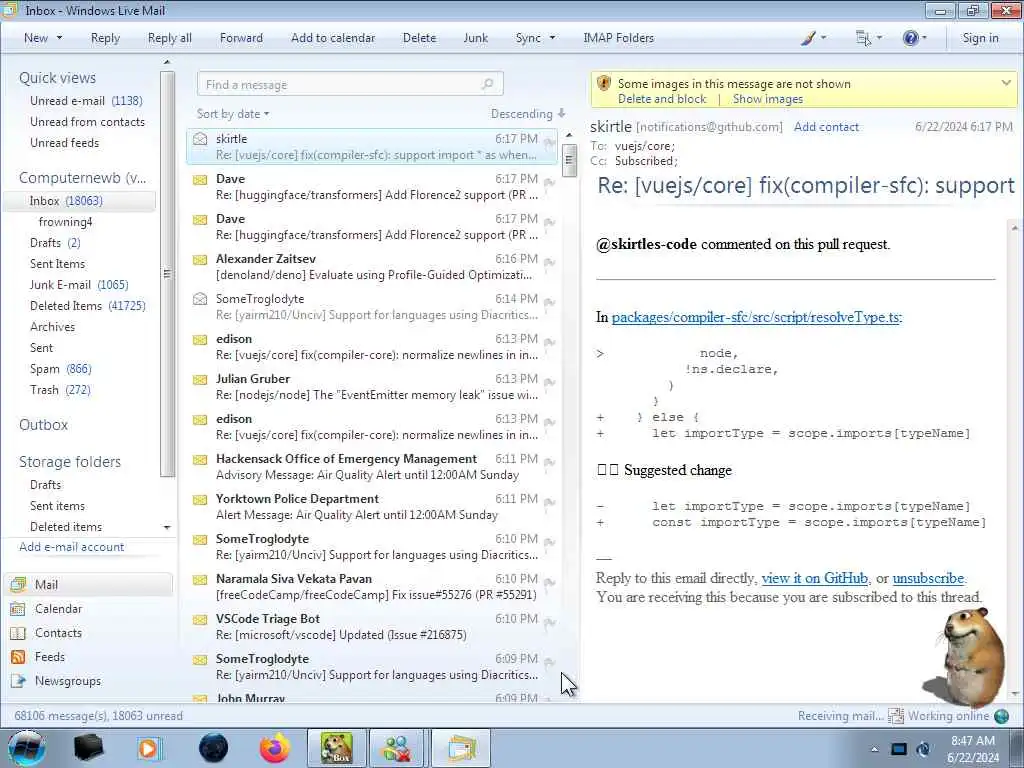
Task: Toggle flag on the skirtle message
Action: [x=549, y=142]
